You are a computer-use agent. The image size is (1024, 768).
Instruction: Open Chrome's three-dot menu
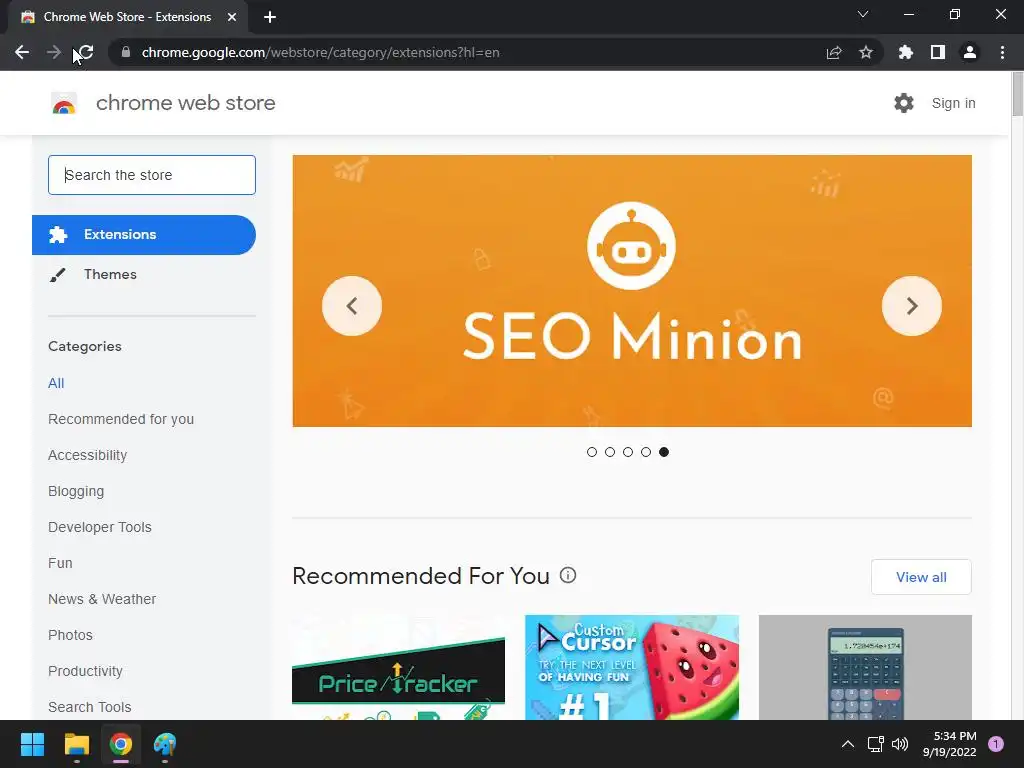[1002, 52]
